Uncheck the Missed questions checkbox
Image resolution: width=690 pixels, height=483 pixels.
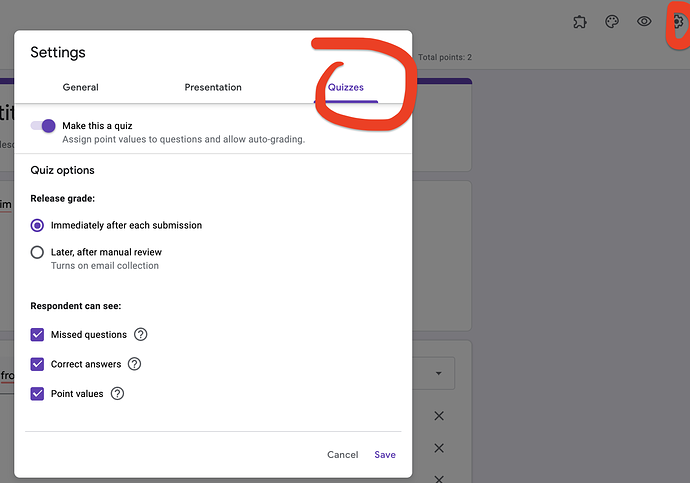[x=38, y=335]
